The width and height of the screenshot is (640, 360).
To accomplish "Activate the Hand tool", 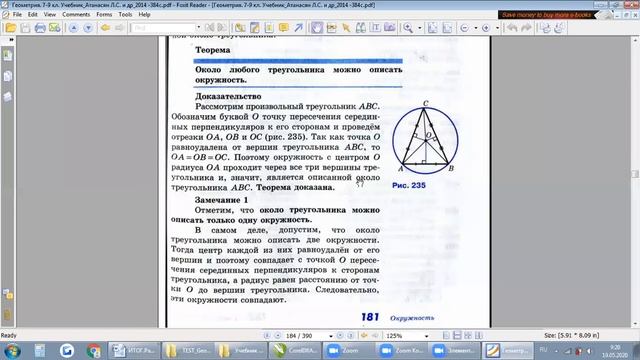I will pyautogui.click(x=316, y=28).
